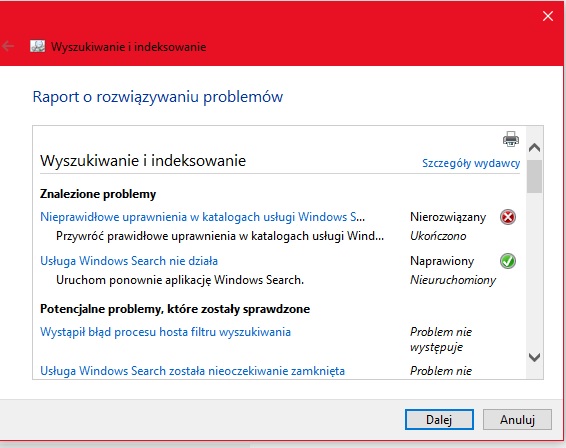The height and width of the screenshot is (448, 566).
Task: Click scrollbar up arrow in report
Action: click(x=534, y=147)
